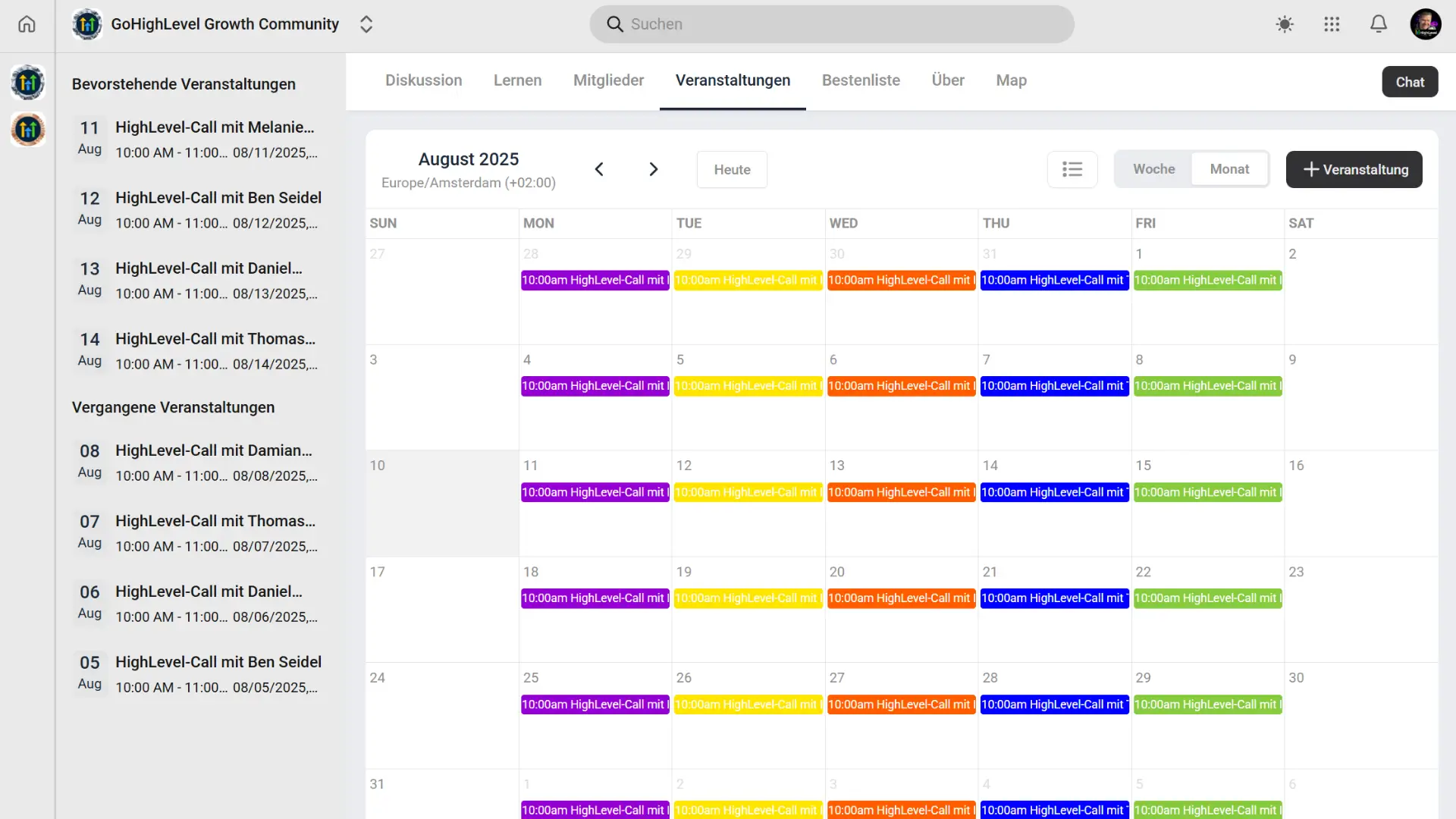Open upcoming Aug 12 call mit Ben Seidel
Viewport: 1456px width, 819px height.
pos(198,209)
